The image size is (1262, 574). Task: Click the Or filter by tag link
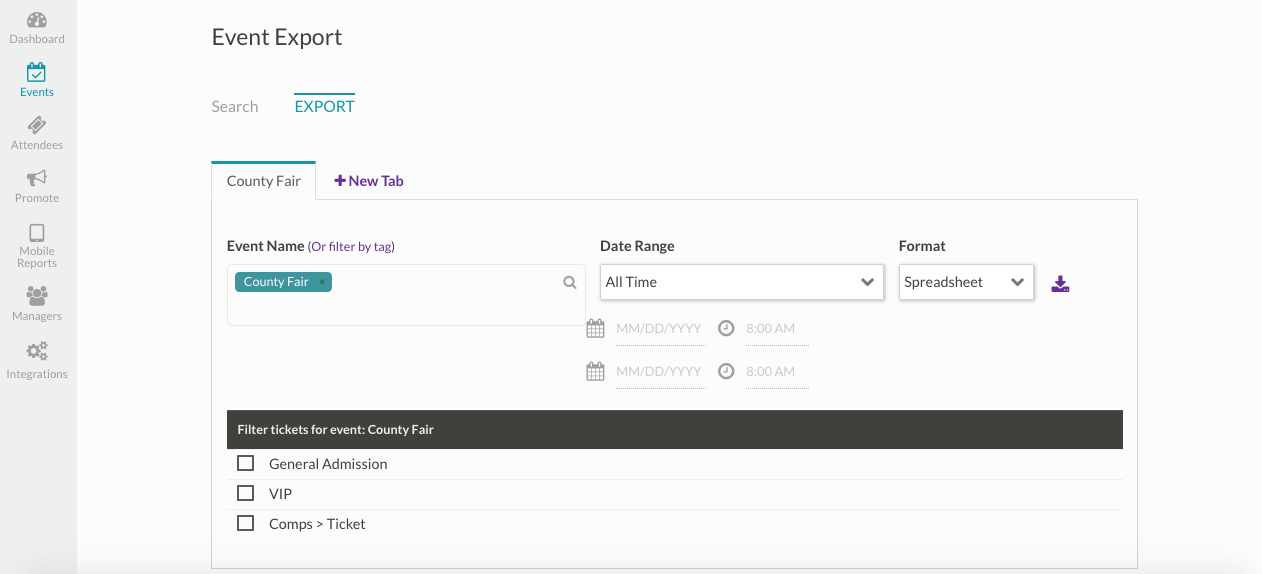pos(358,246)
